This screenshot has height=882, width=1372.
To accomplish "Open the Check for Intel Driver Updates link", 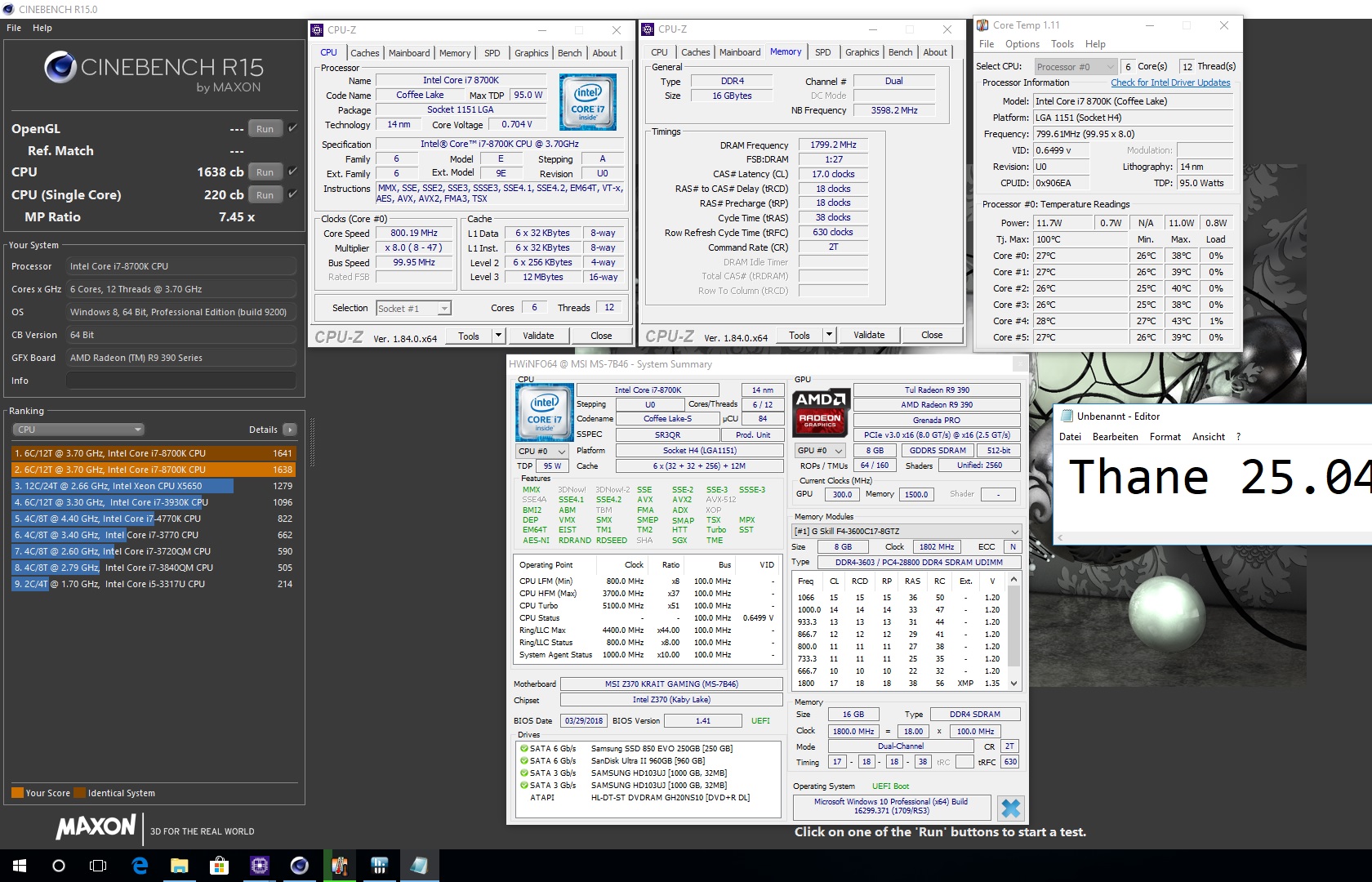I will [x=1170, y=82].
